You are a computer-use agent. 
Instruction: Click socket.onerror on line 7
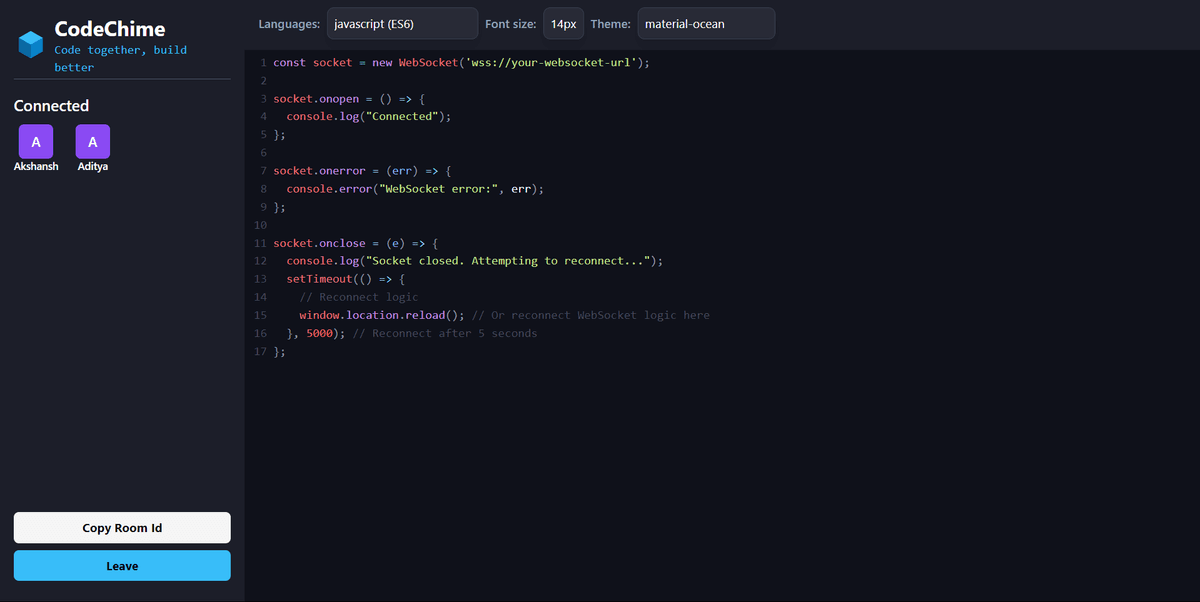tap(319, 171)
